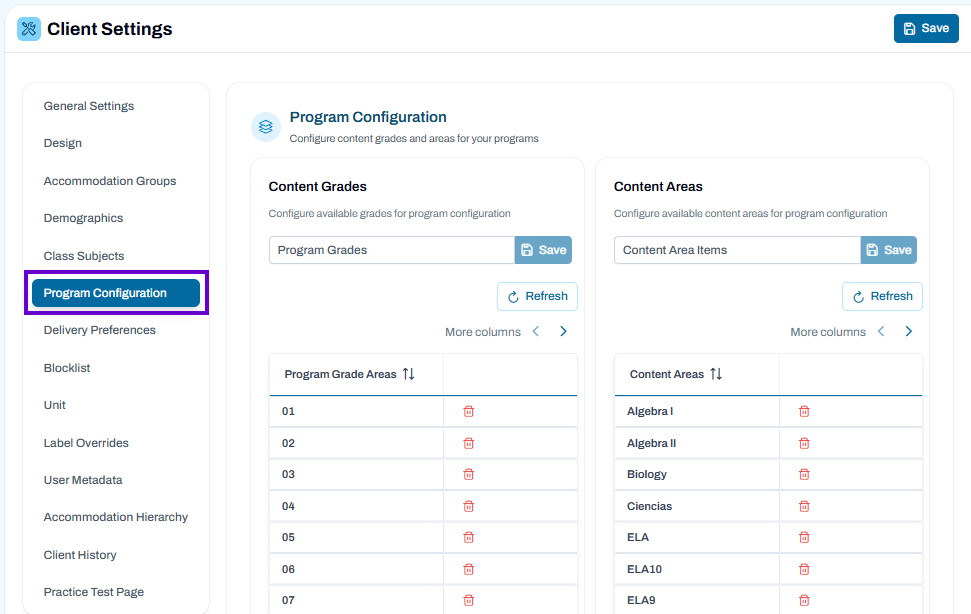Delete Algebra I content area trash icon
The width and height of the screenshot is (971, 614).
point(804,411)
